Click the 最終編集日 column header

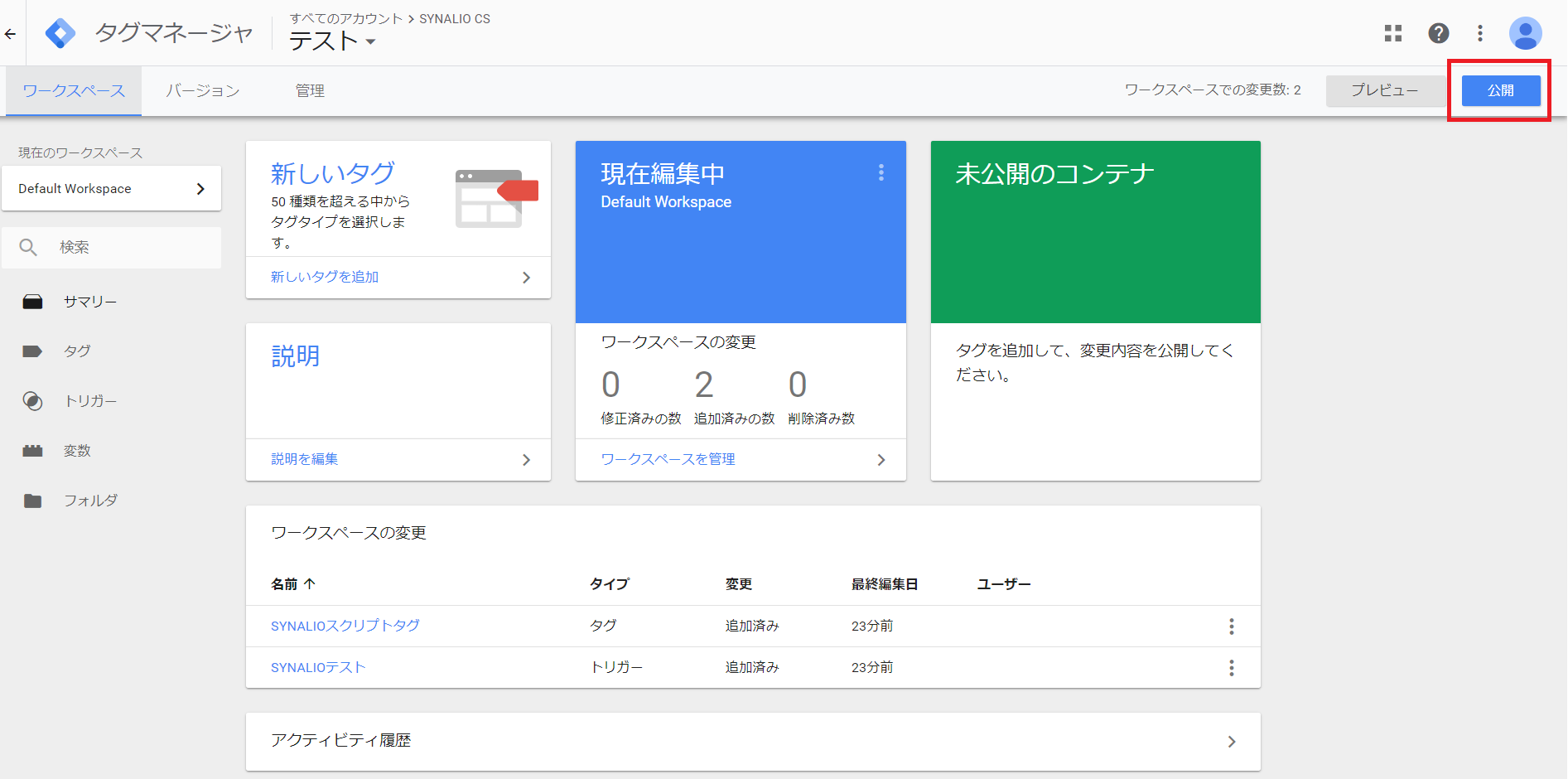pyautogui.click(x=885, y=584)
